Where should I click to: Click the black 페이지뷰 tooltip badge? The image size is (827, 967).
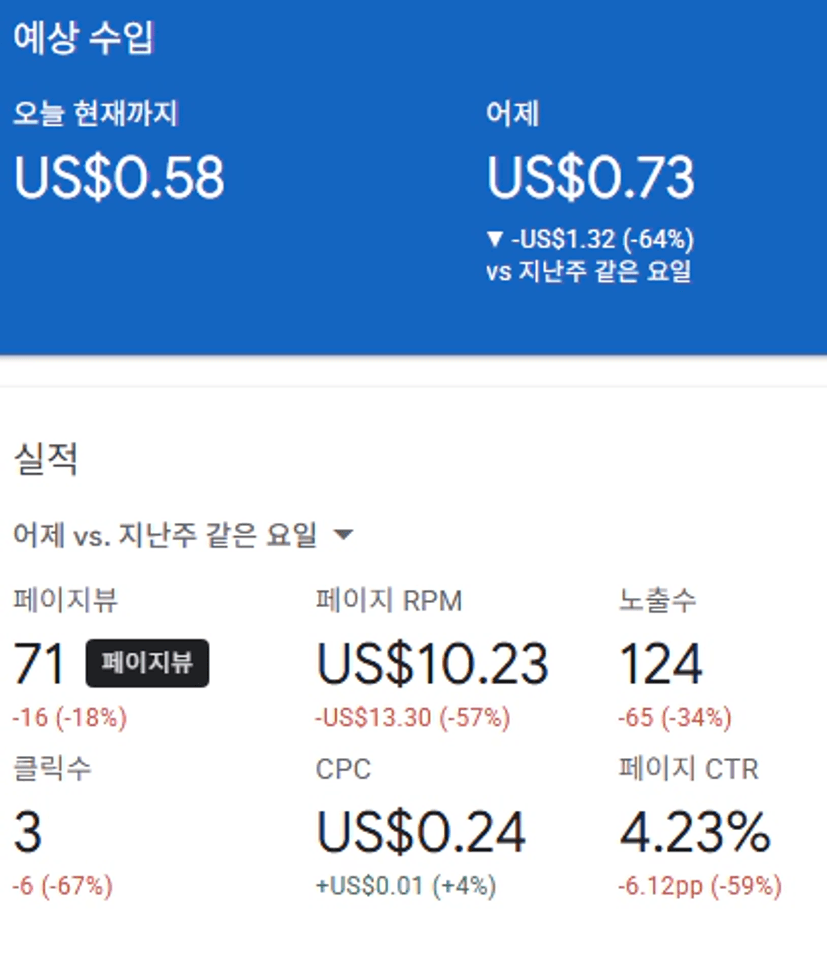click(x=148, y=663)
